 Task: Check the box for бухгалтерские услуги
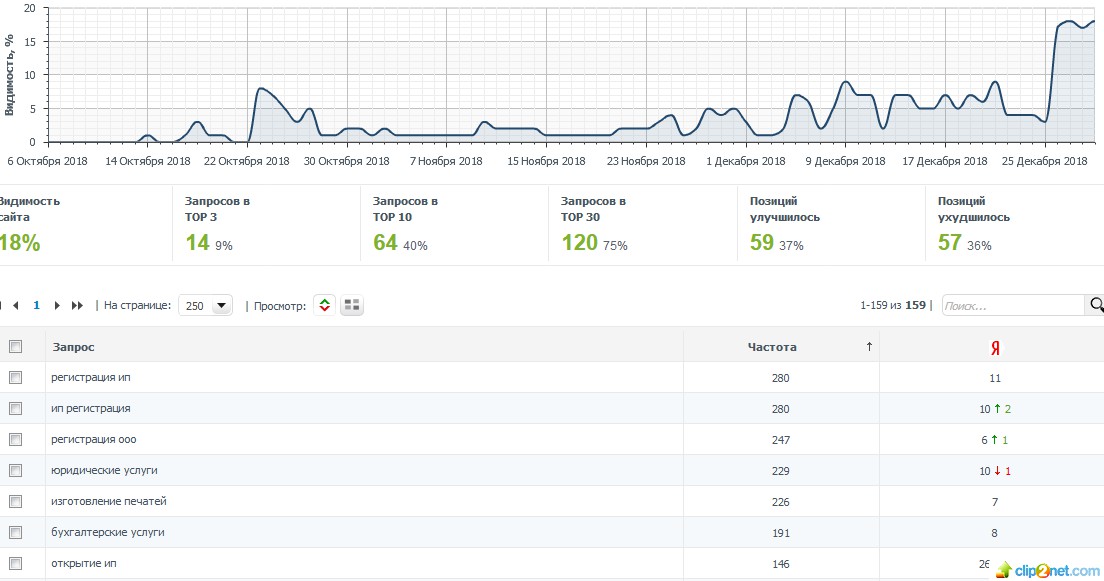[x=15, y=532]
